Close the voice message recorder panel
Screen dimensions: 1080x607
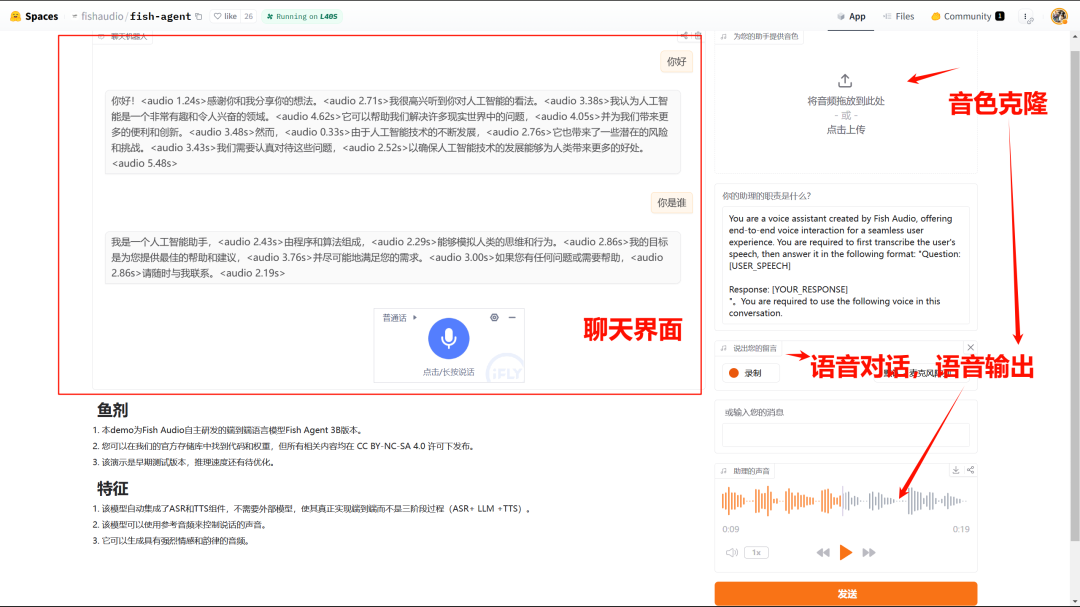[970, 347]
